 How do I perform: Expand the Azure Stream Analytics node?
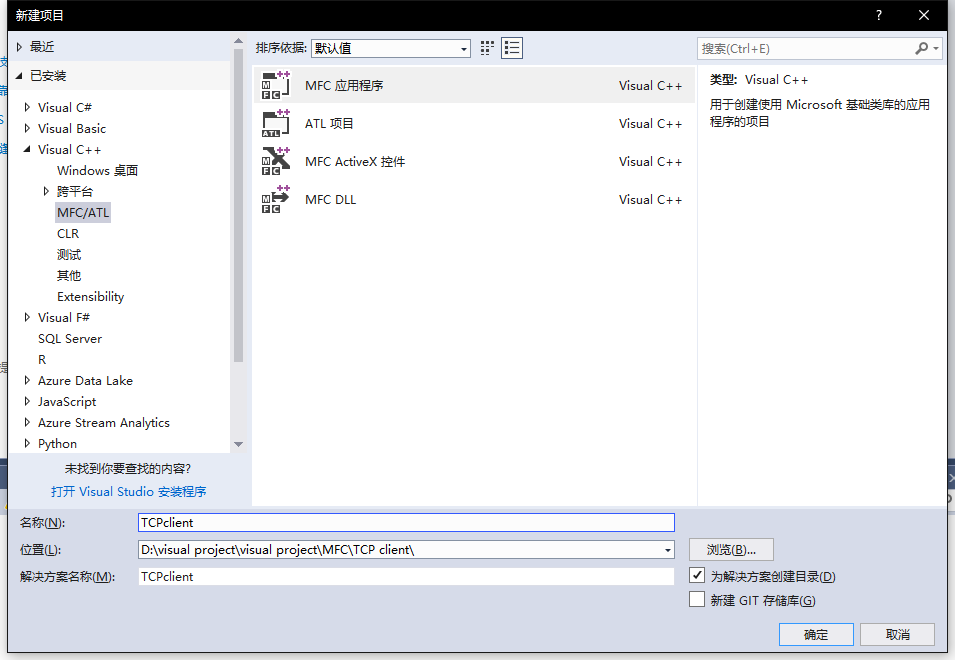point(27,423)
